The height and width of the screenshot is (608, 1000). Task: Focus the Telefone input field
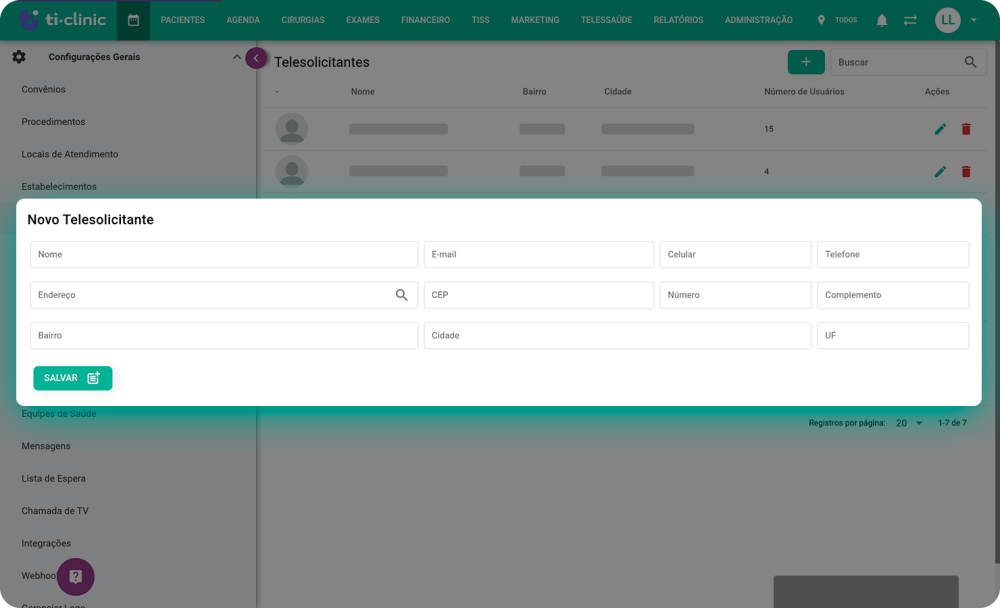point(893,255)
